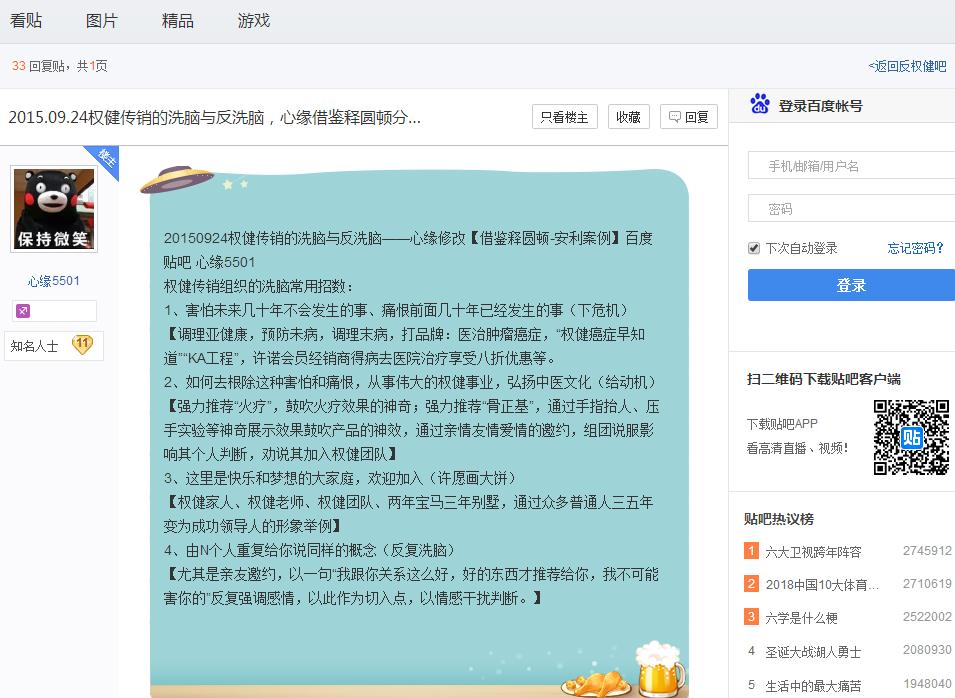Click the gender symbol icon under username
The image size is (955, 698).
coord(23,311)
